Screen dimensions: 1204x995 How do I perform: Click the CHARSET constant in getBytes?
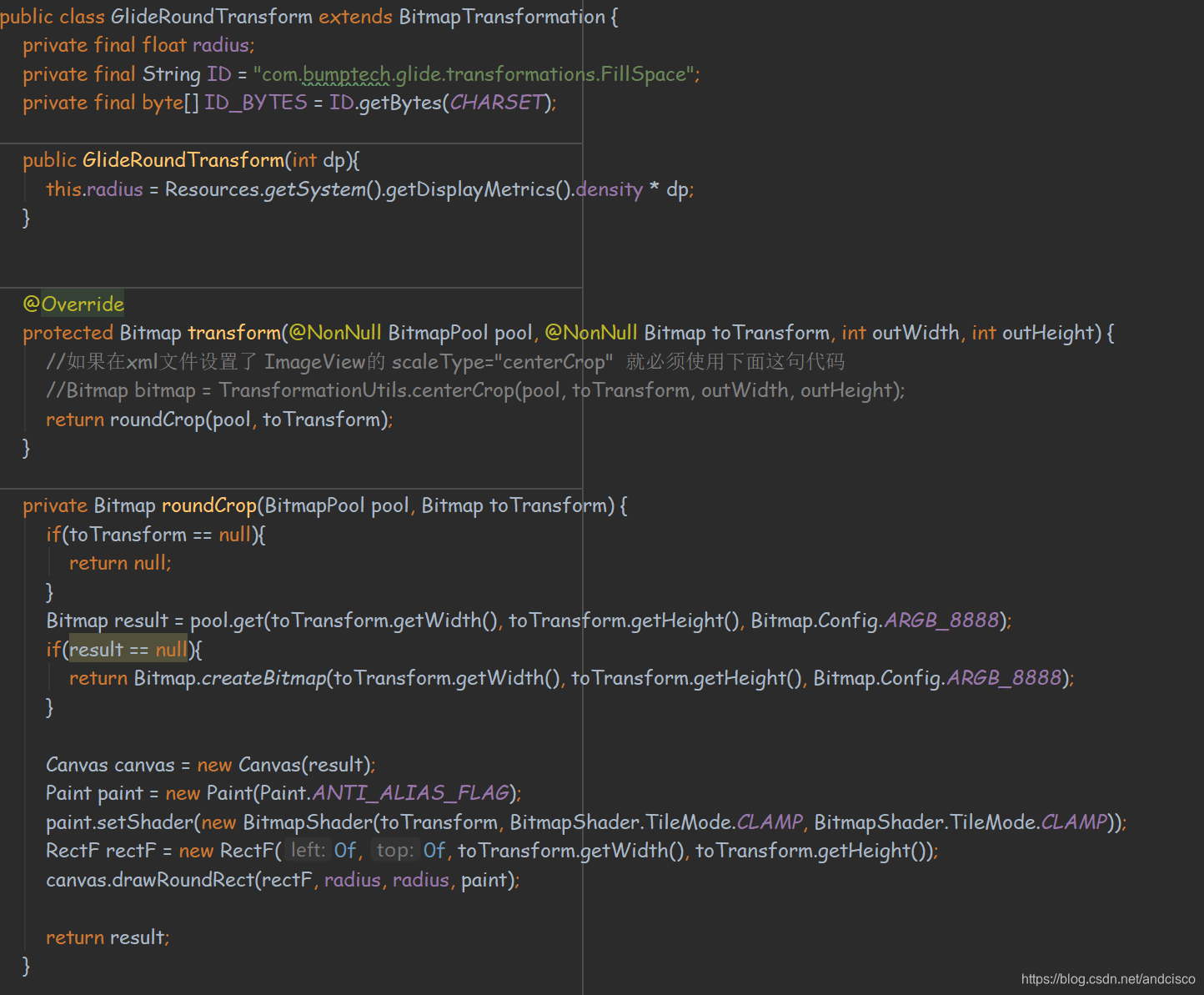497,103
